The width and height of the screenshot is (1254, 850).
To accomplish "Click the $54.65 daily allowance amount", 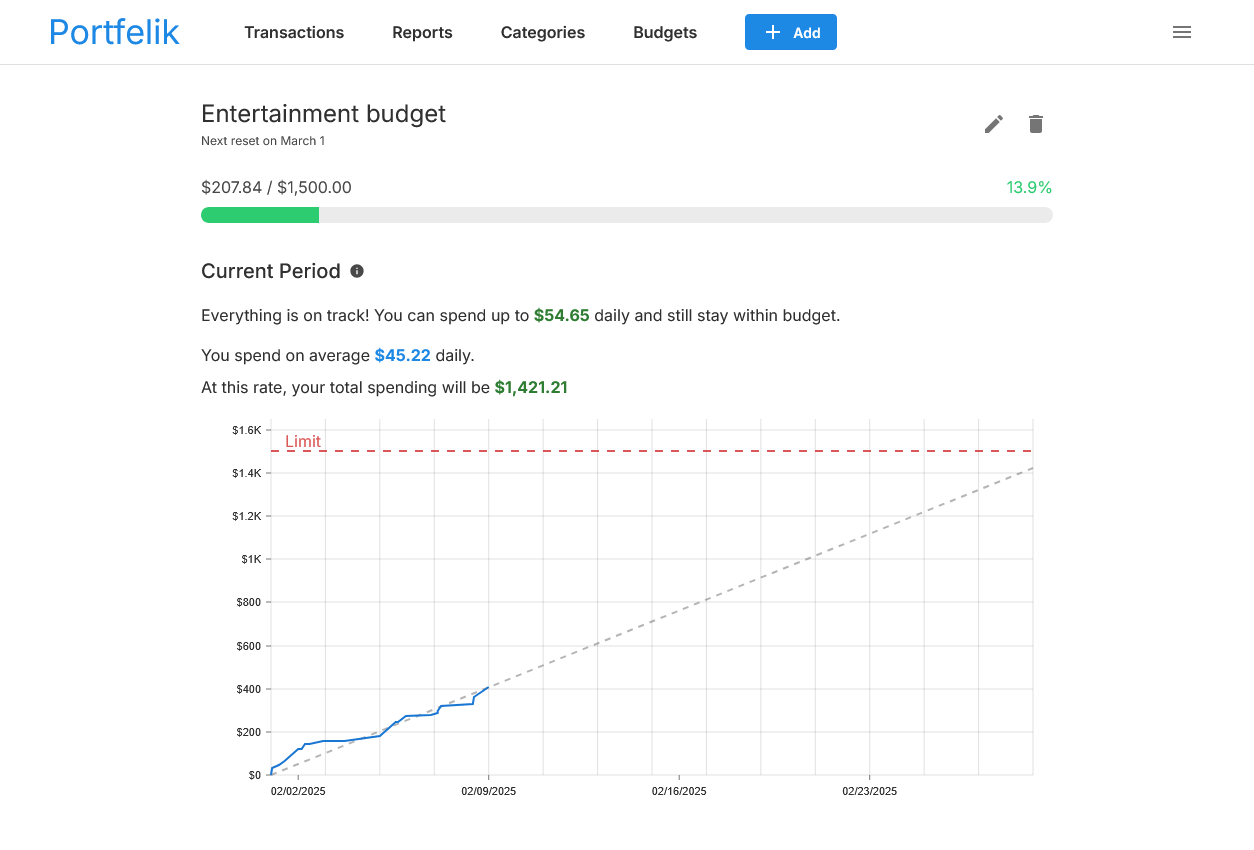I will tap(562, 315).
